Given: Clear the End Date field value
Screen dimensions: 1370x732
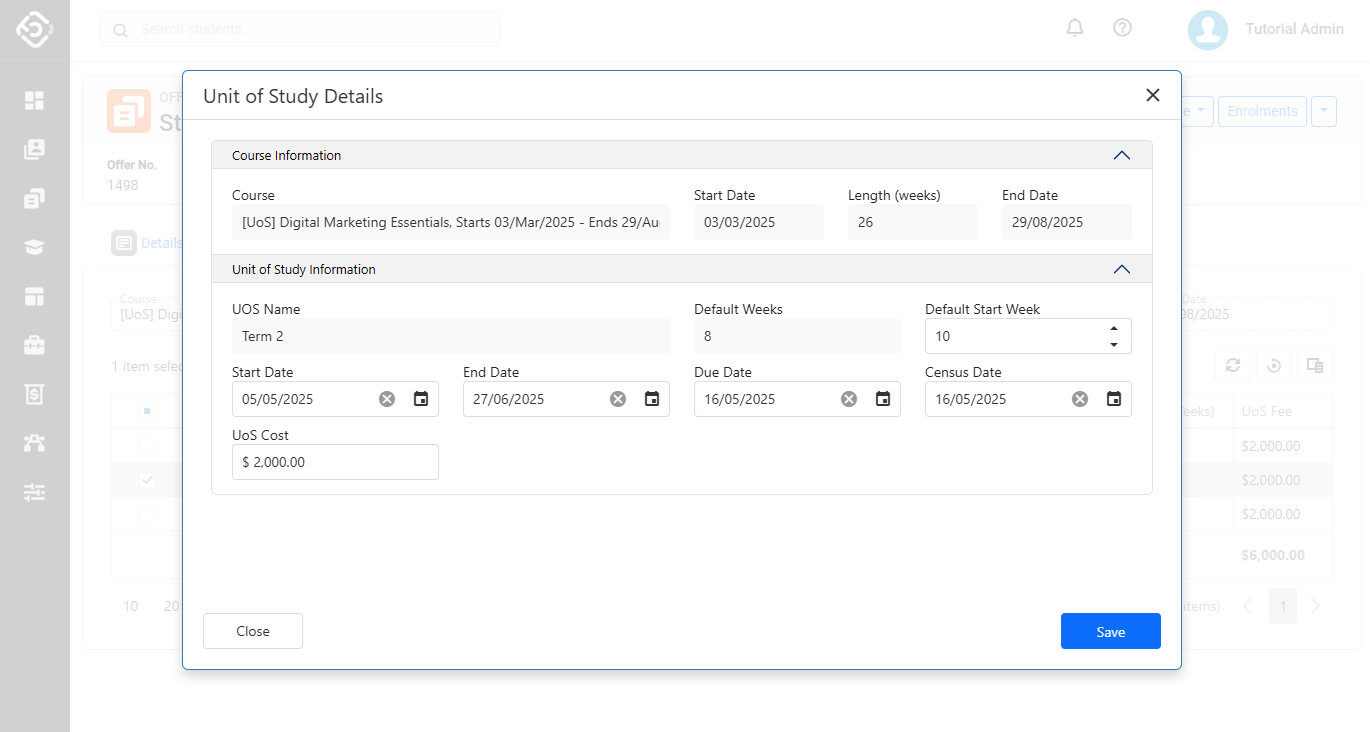Looking at the screenshot, I should point(618,399).
